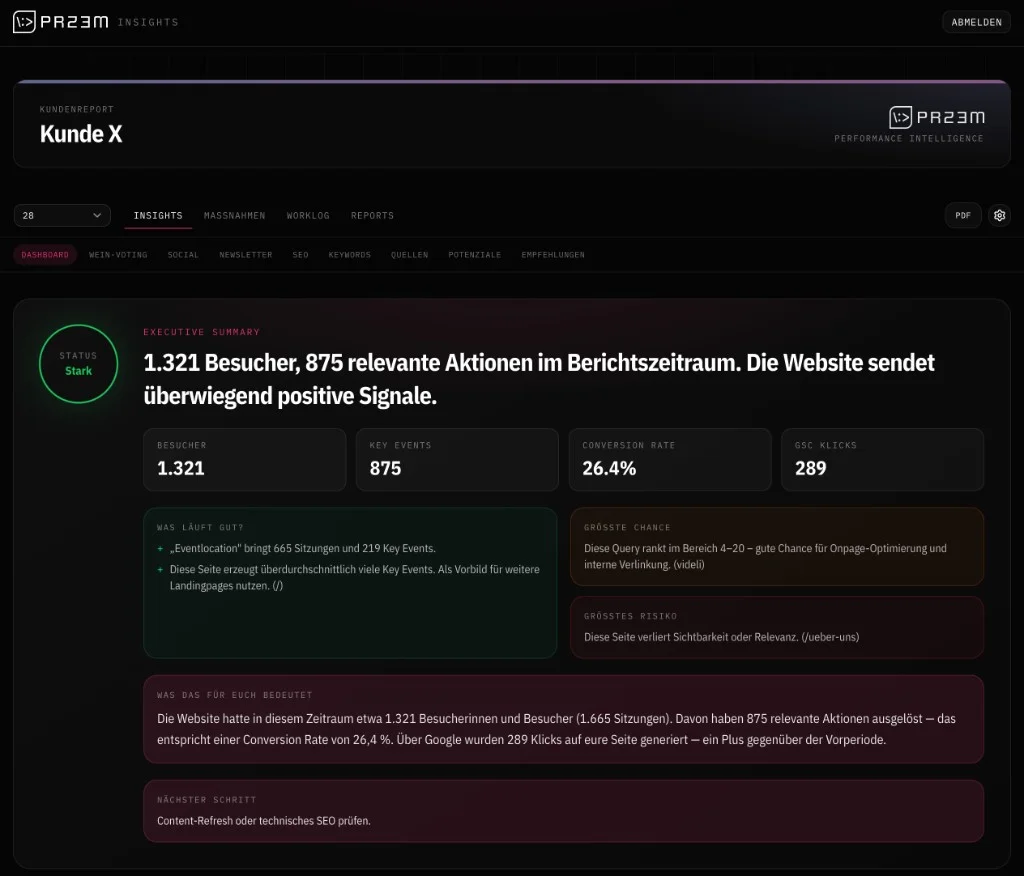Image resolution: width=1024 pixels, height=876 pixels.
Task: Click the Grösste Chance card text
Action: click(x=765, y=556)
